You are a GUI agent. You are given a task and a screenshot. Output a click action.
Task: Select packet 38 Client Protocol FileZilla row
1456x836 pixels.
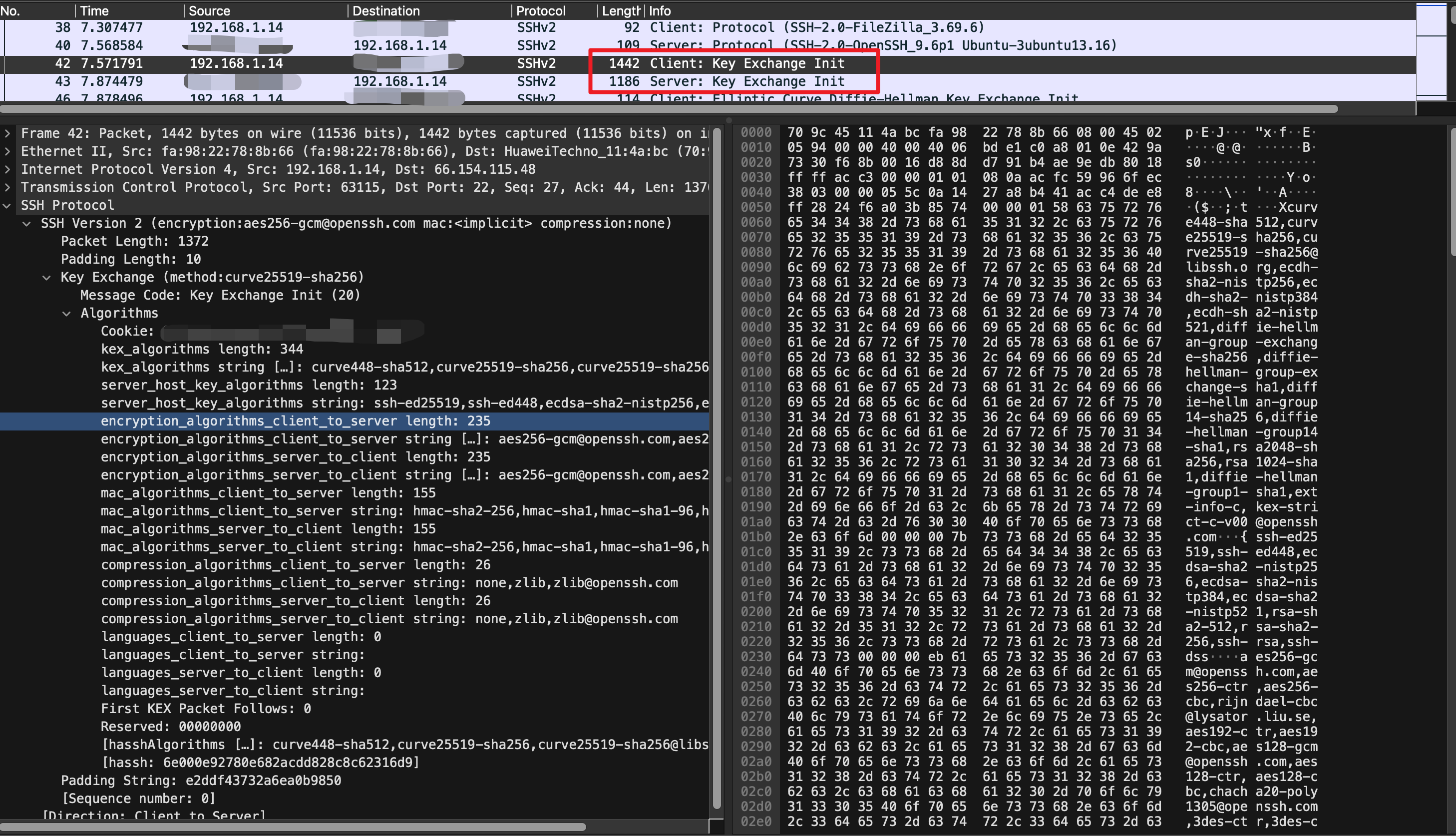point(708,27)
